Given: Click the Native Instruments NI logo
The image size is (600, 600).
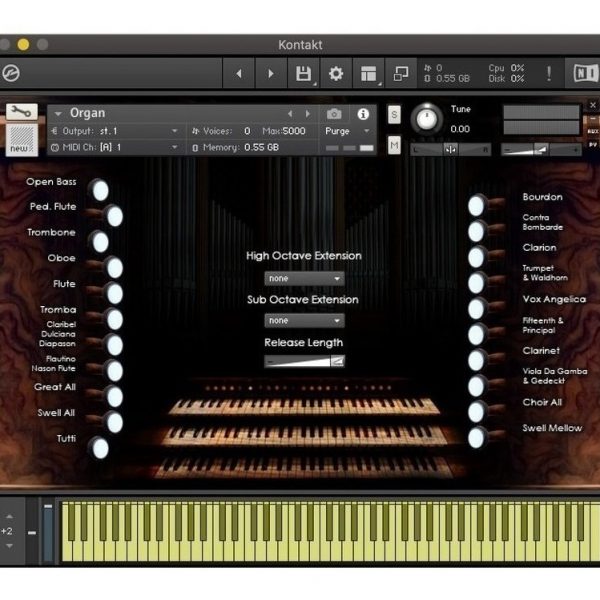Looking at the screenshot, I should pyautogui.click(x=585, y=73).
